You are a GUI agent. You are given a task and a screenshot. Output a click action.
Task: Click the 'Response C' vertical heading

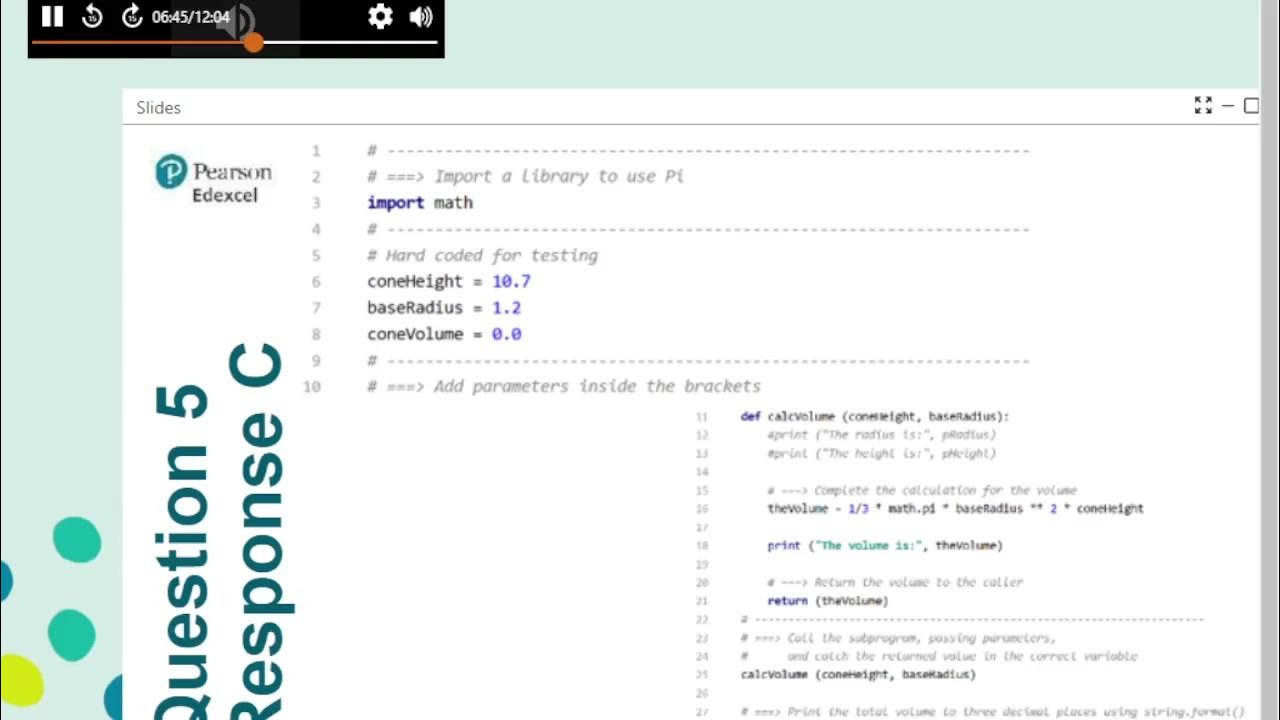[259, 530]
